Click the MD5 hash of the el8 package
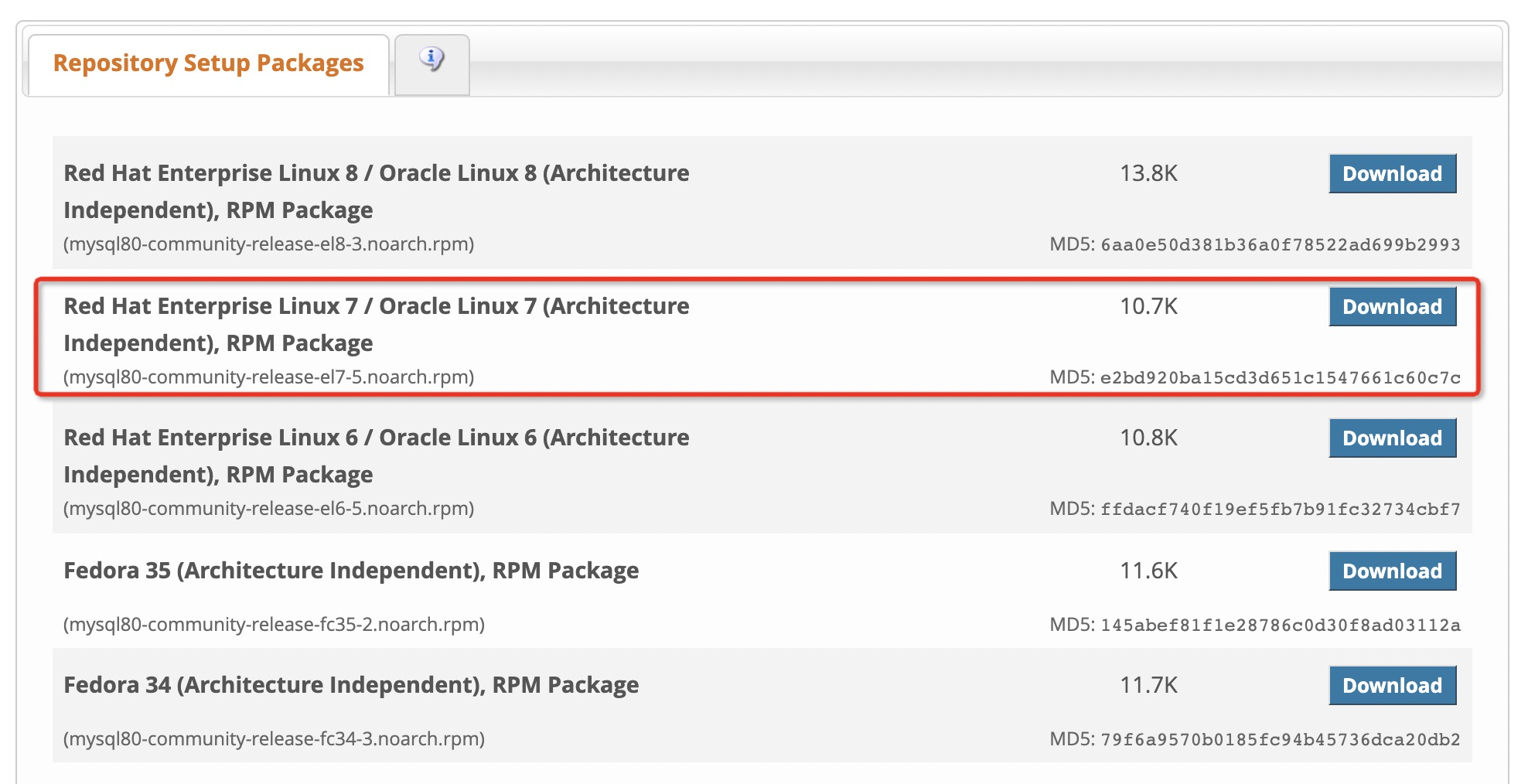Screen dimensions: 1528x784 click(x=1280, y=245)
